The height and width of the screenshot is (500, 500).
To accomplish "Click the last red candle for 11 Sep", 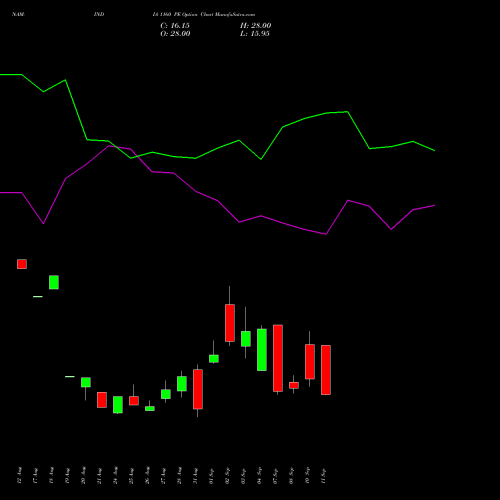I will pos(326,370).
